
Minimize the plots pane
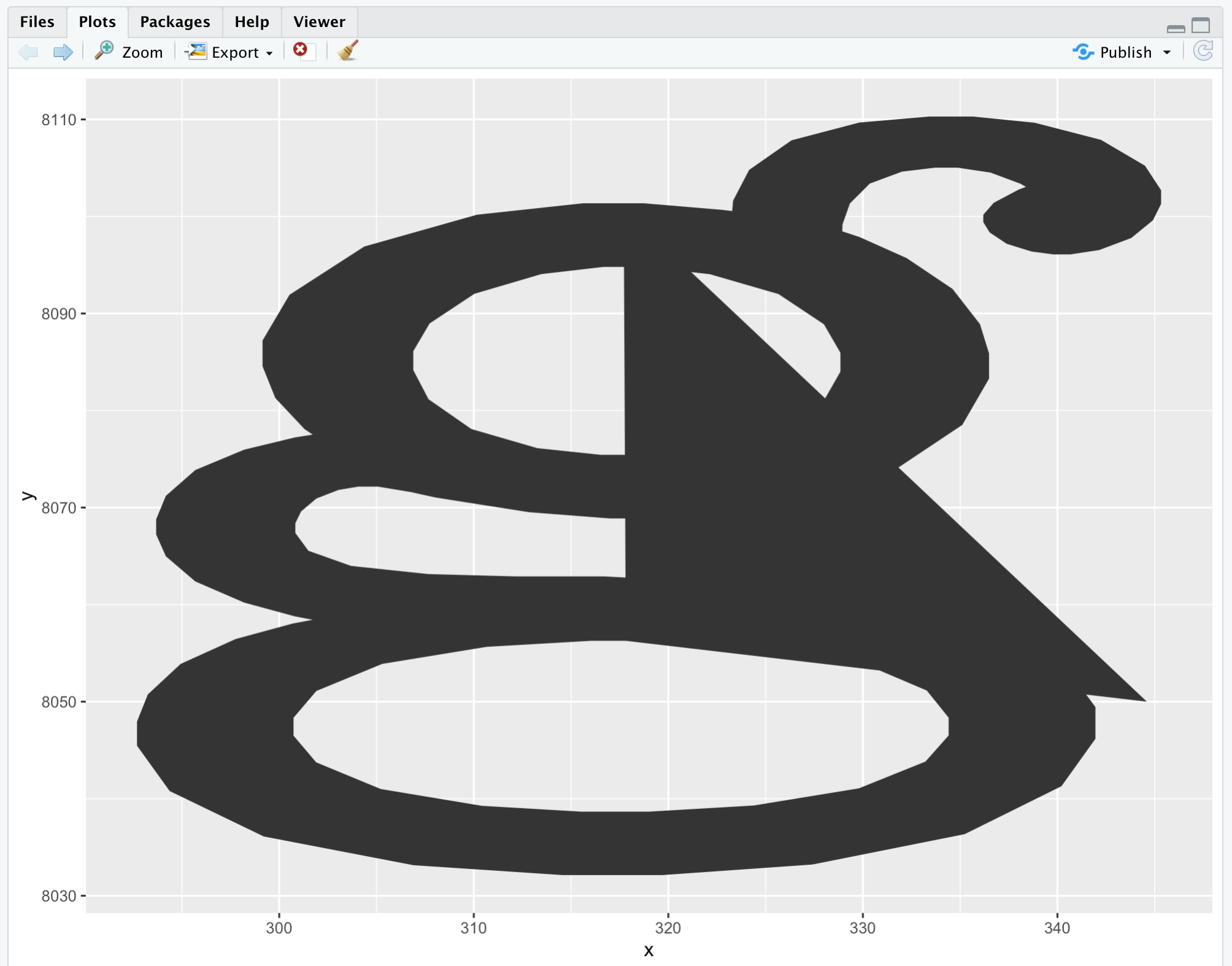pyautogui.click(x=1176, y=28)
